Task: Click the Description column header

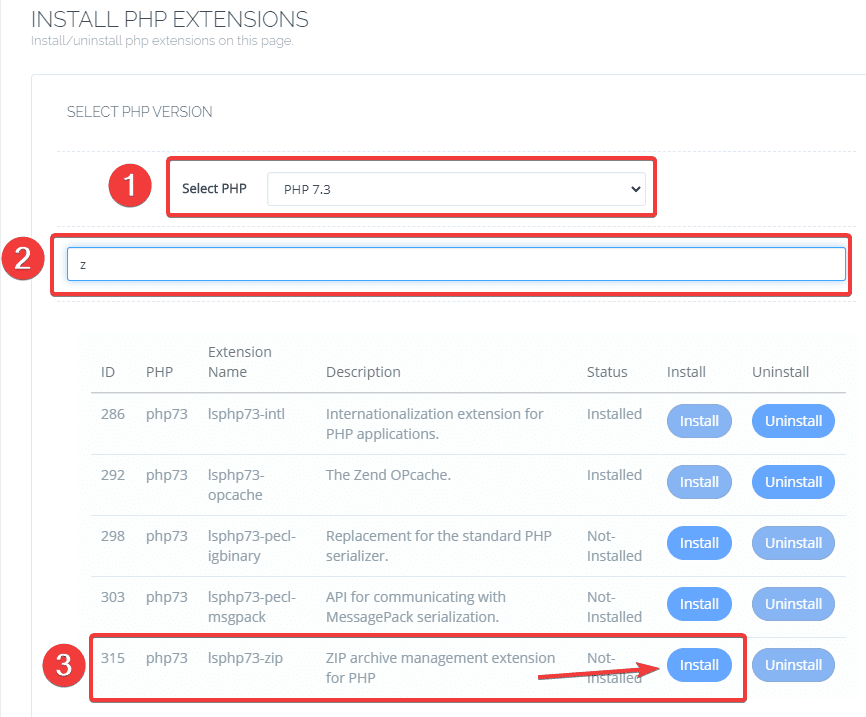Action: point(363,372)
